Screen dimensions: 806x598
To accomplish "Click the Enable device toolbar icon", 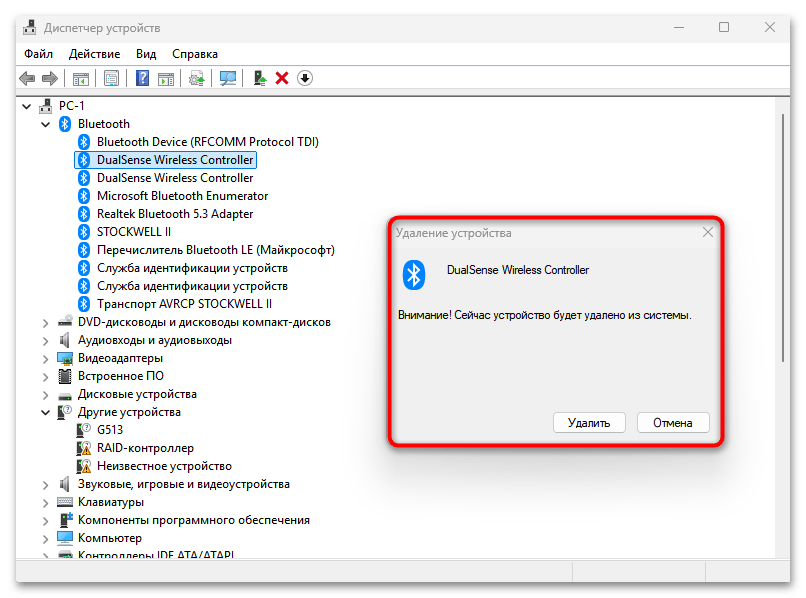I will tap(260, 78).
